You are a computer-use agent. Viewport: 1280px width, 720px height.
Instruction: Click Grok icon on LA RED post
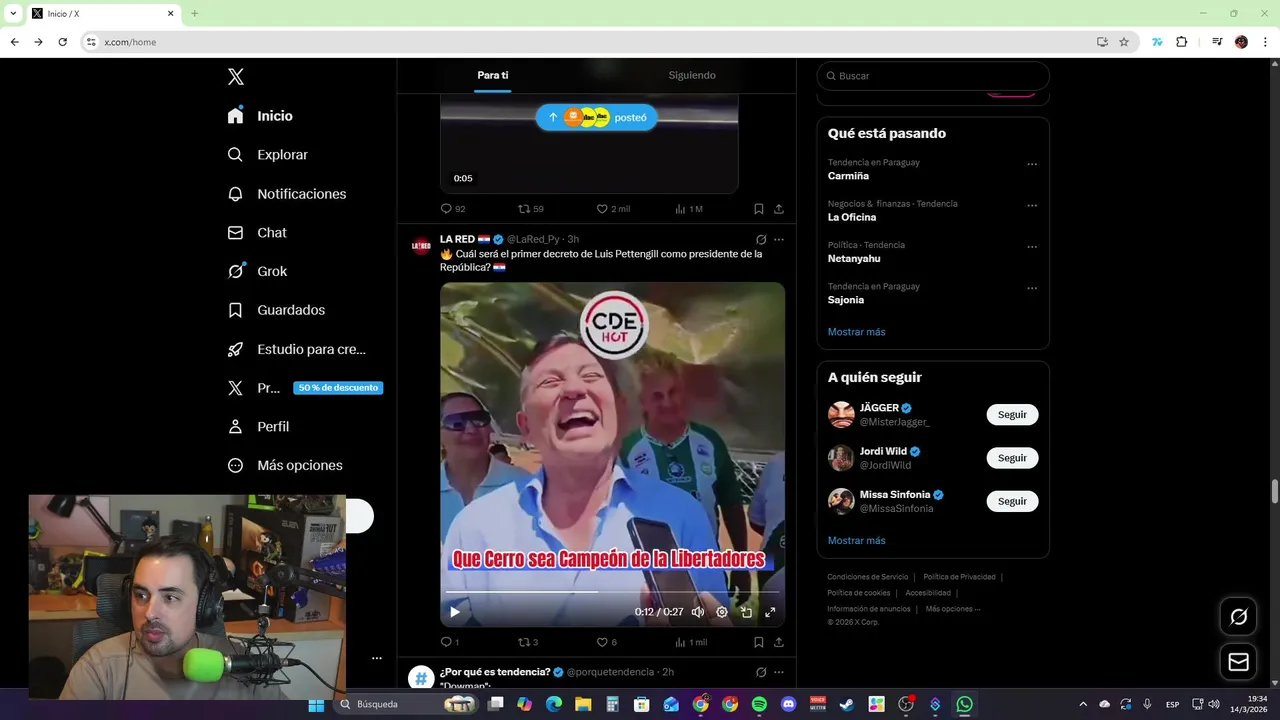point(761,240)
